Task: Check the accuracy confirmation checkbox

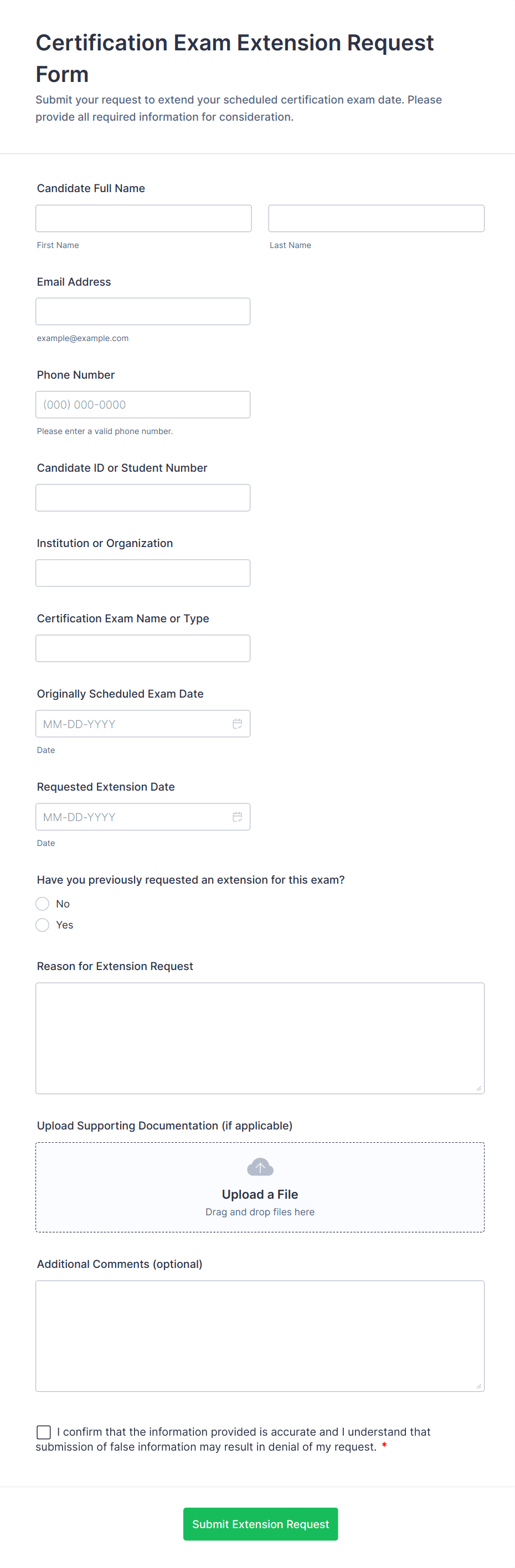Action: (44, 1432)
